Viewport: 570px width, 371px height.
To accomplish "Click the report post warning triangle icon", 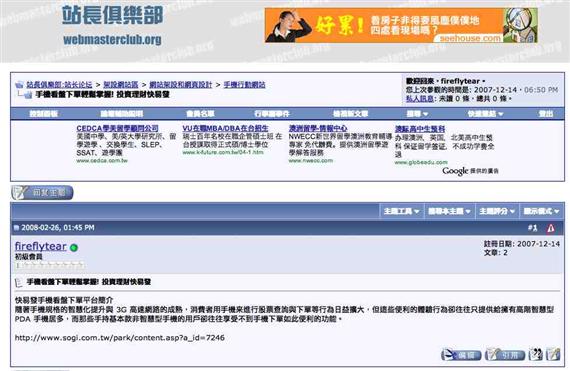I will coord(551,228).
